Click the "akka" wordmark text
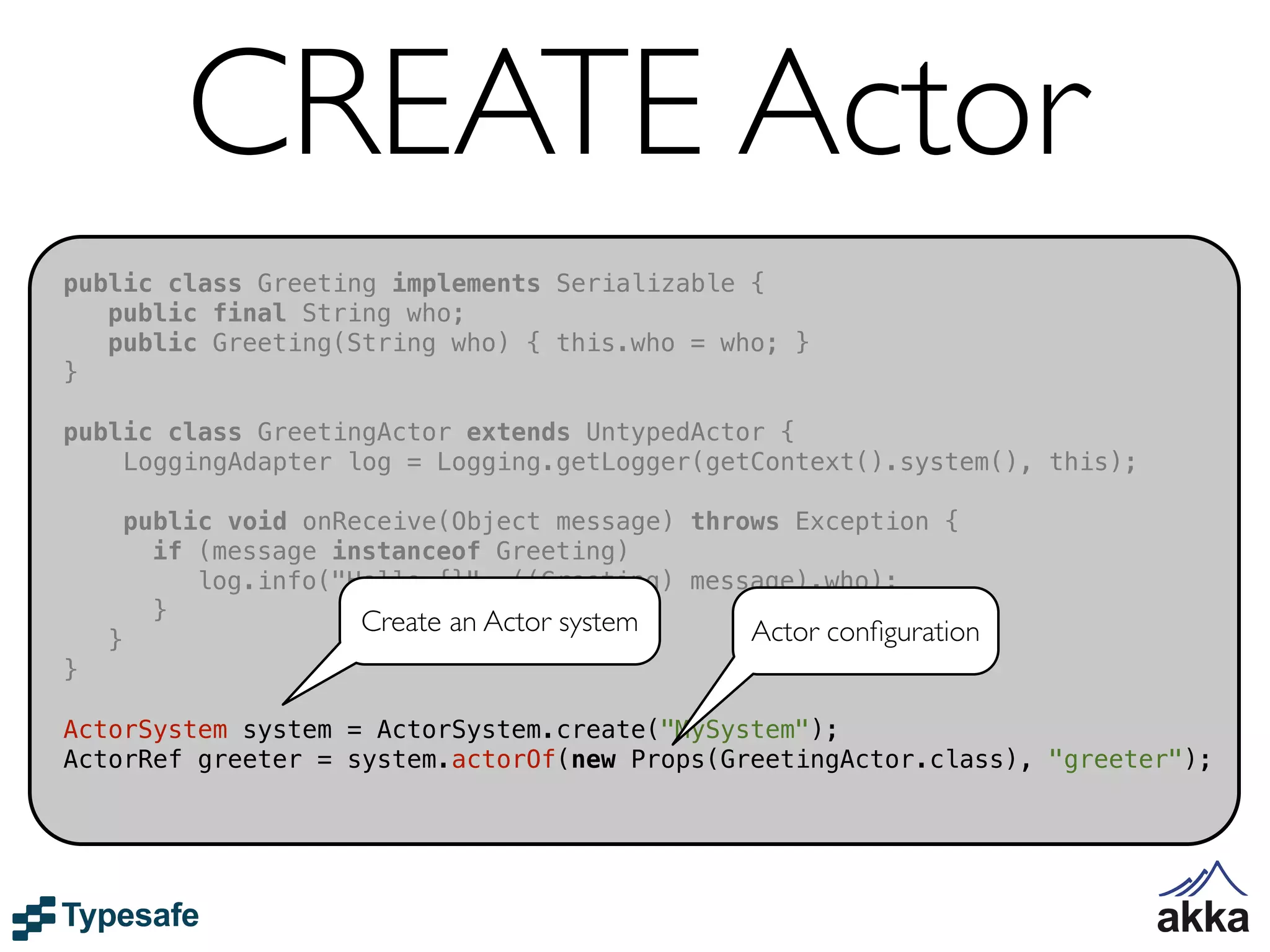Viewport: 1270px width, 952px height. pyautogui.click(x=1203, y=918)
